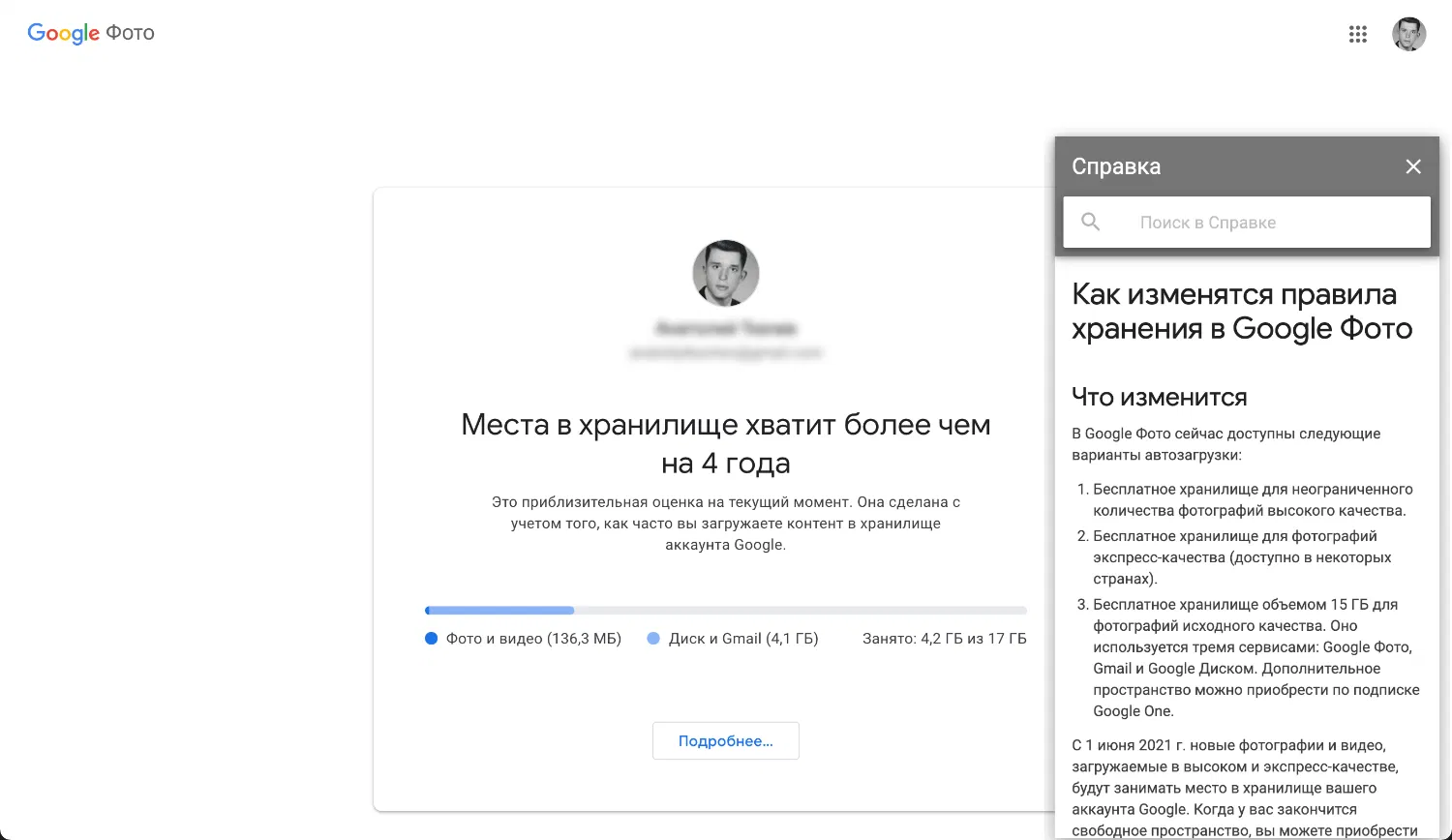Close the Справка help panel
Image resolution: width=1452 pixels, height=840 pixels.
click(1413, 166)
